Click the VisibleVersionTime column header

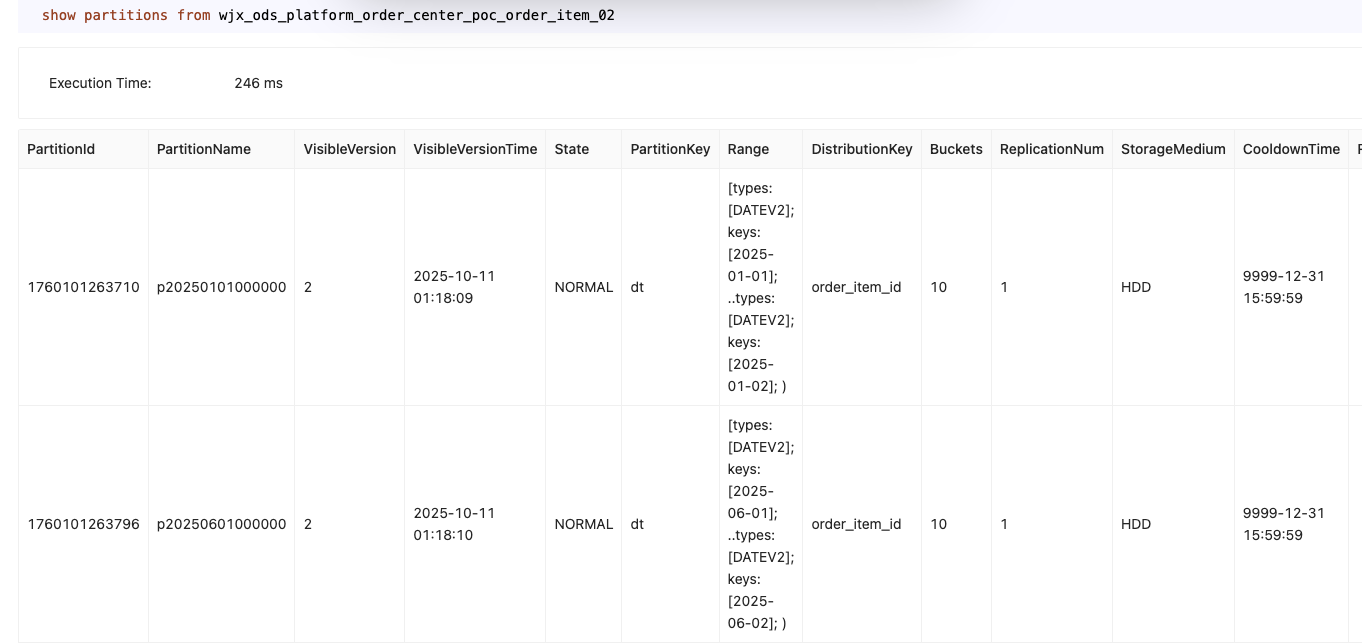475,149
